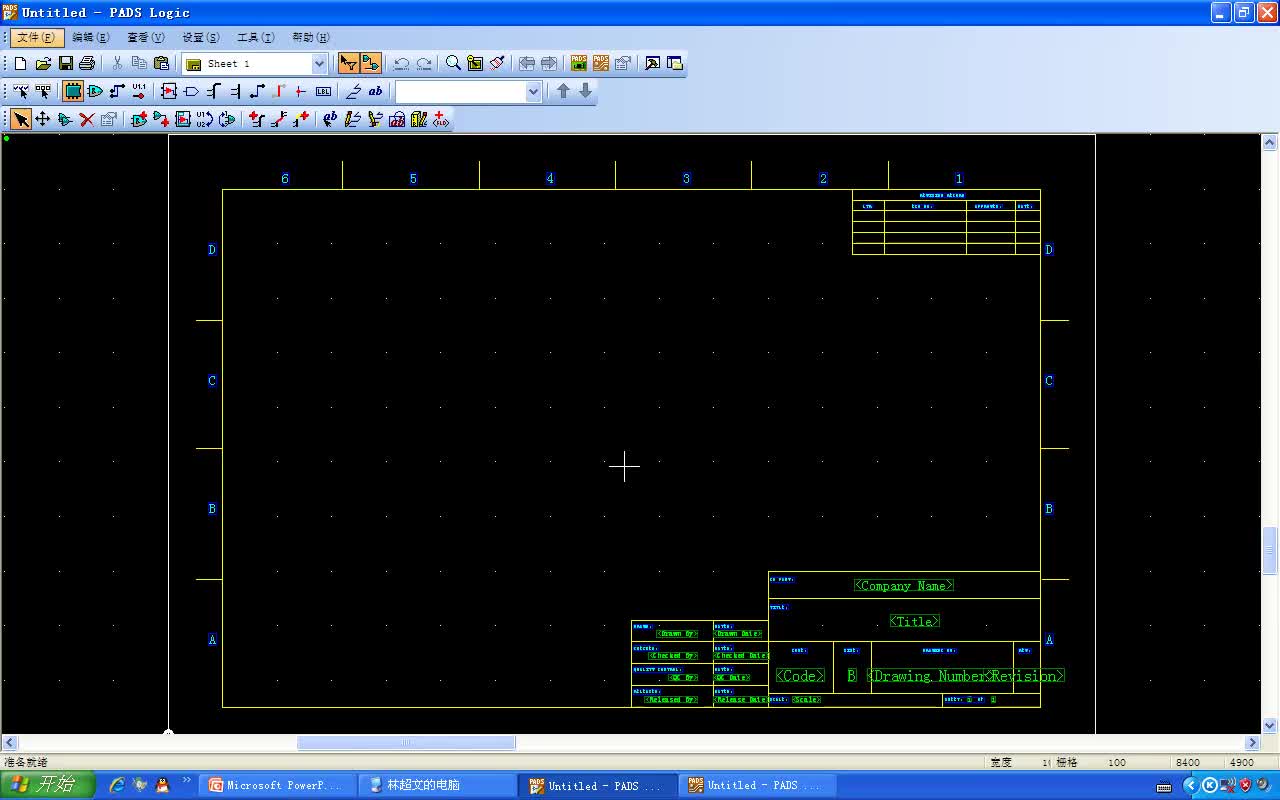The height and width of the screenshot is (800, 1280).
Task: Toggle the Parts selection filter
Action: [x=73, y=91]
